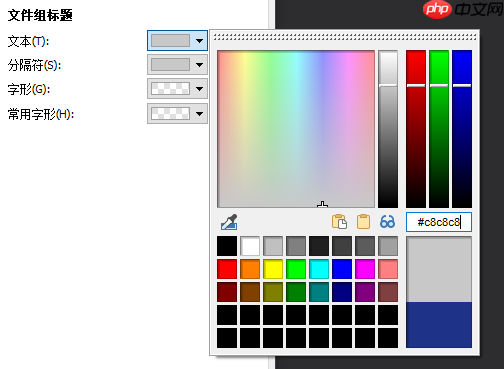Select the dark rose-brown swatch
The width and height of the screenshot is (504, 369).
point(388,292)
